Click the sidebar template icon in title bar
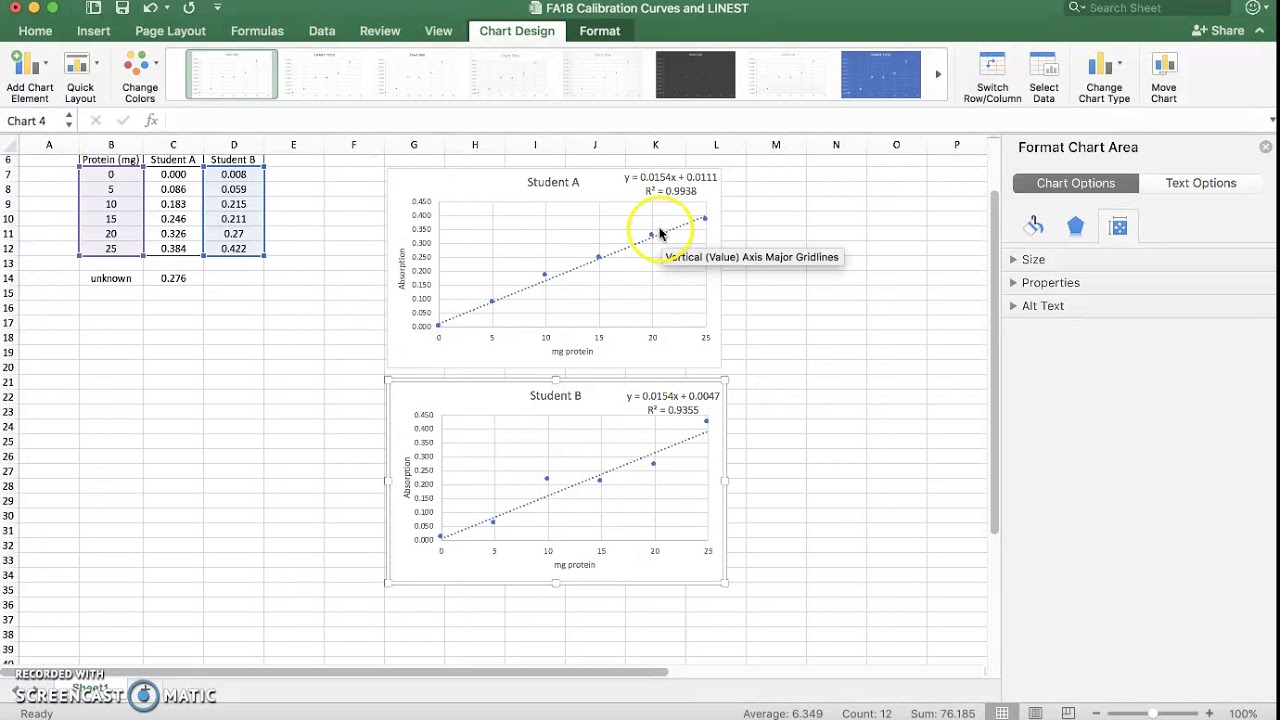The image size is (1280, 720). click(93, 8)
